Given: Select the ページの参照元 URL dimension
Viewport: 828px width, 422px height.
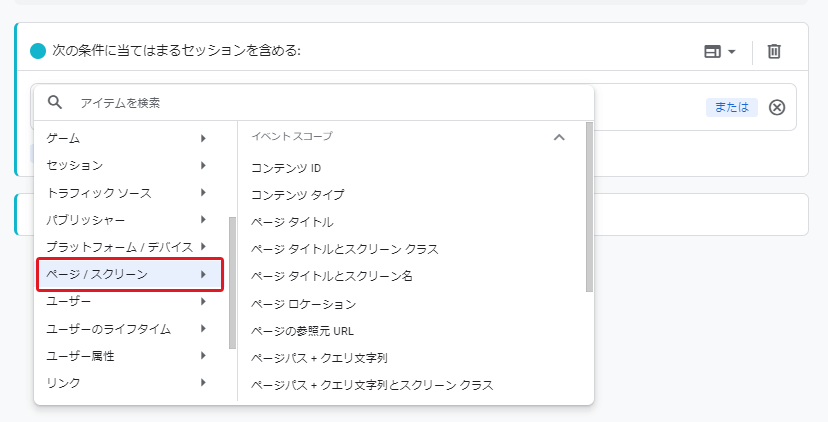Looking at the screenshot, I should pyautogui.click(x=302, y=331).
